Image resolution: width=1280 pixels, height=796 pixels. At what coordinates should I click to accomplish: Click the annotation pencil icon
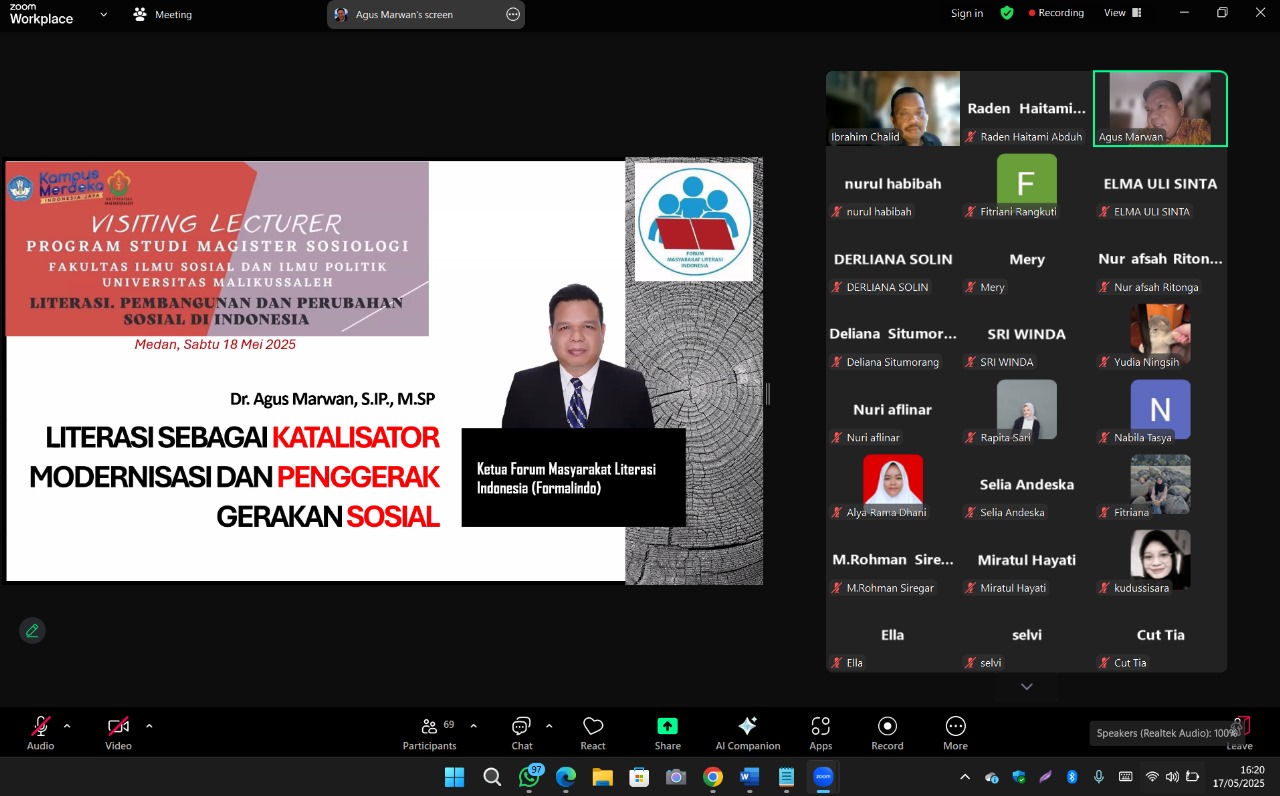click(32, 631)
